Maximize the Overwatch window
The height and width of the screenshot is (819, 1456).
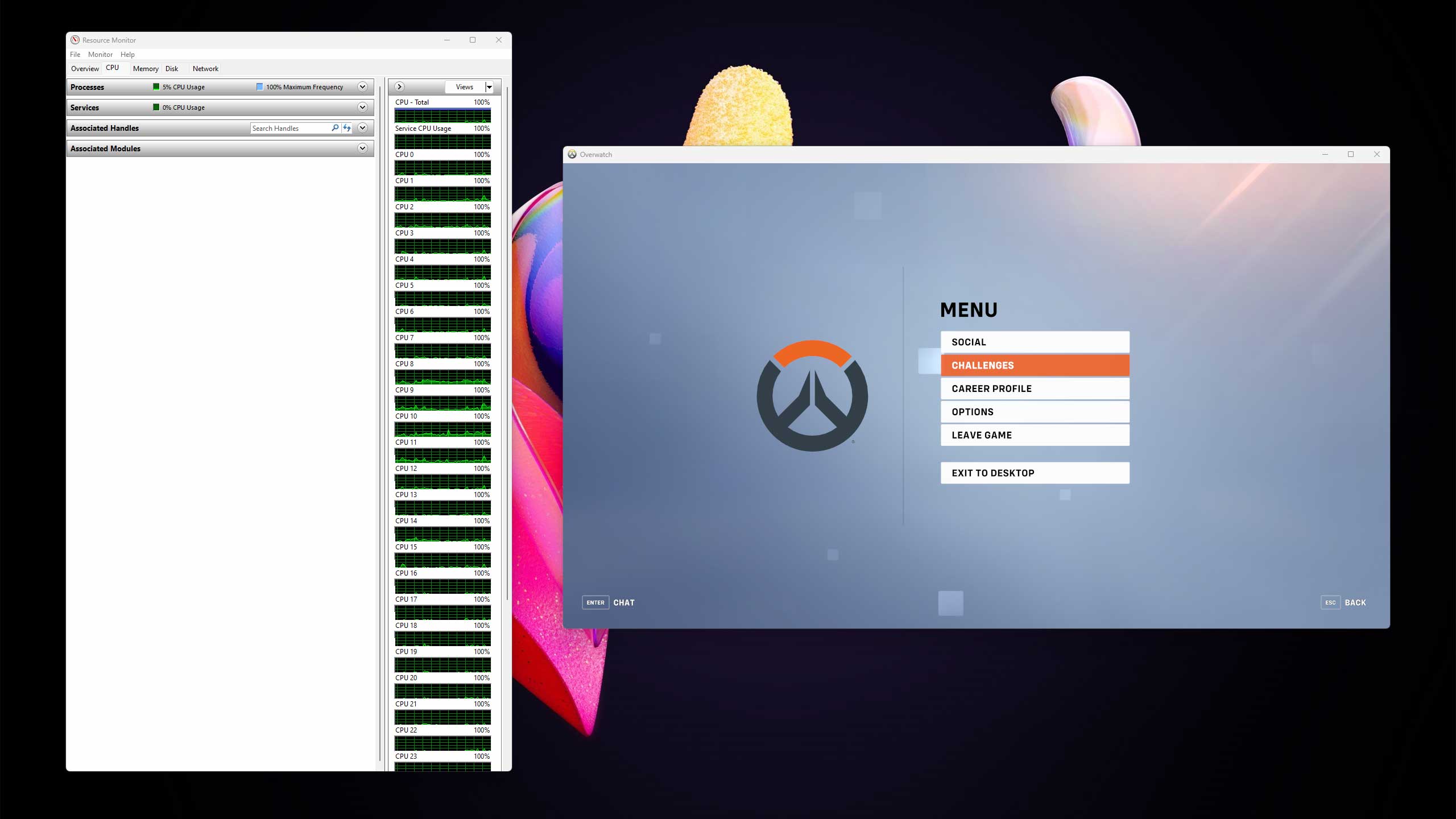pyautogui.click(x=1351, y=154)
